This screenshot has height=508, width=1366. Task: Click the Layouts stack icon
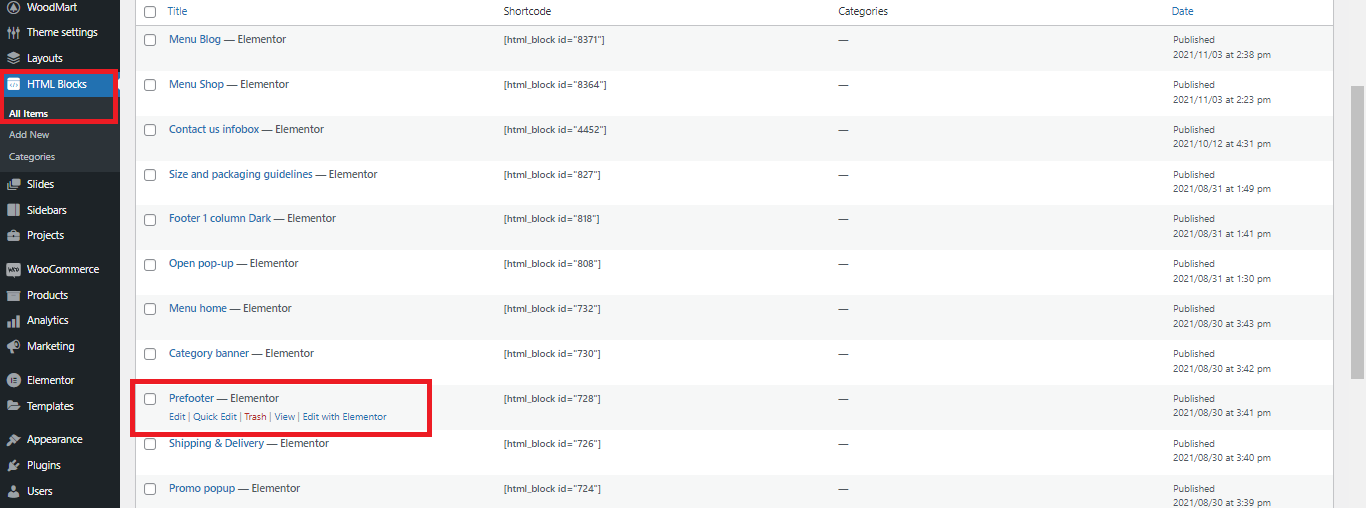coord(13,58)
